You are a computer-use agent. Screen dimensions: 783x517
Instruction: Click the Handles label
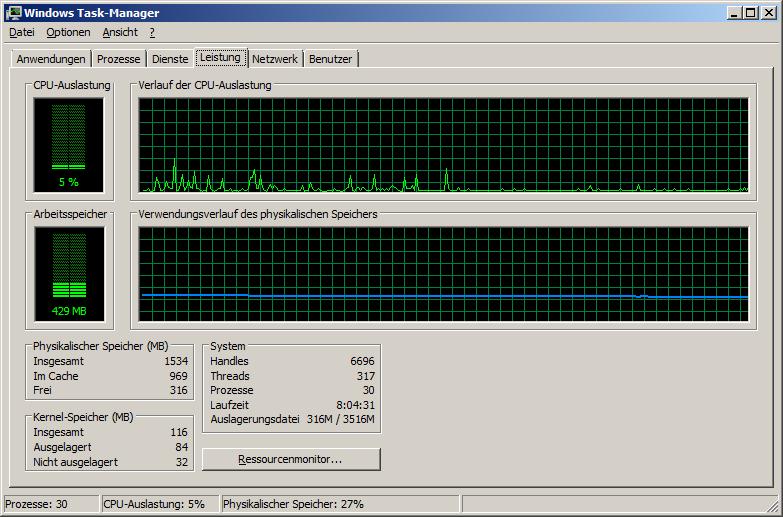[x=229, y=361]
